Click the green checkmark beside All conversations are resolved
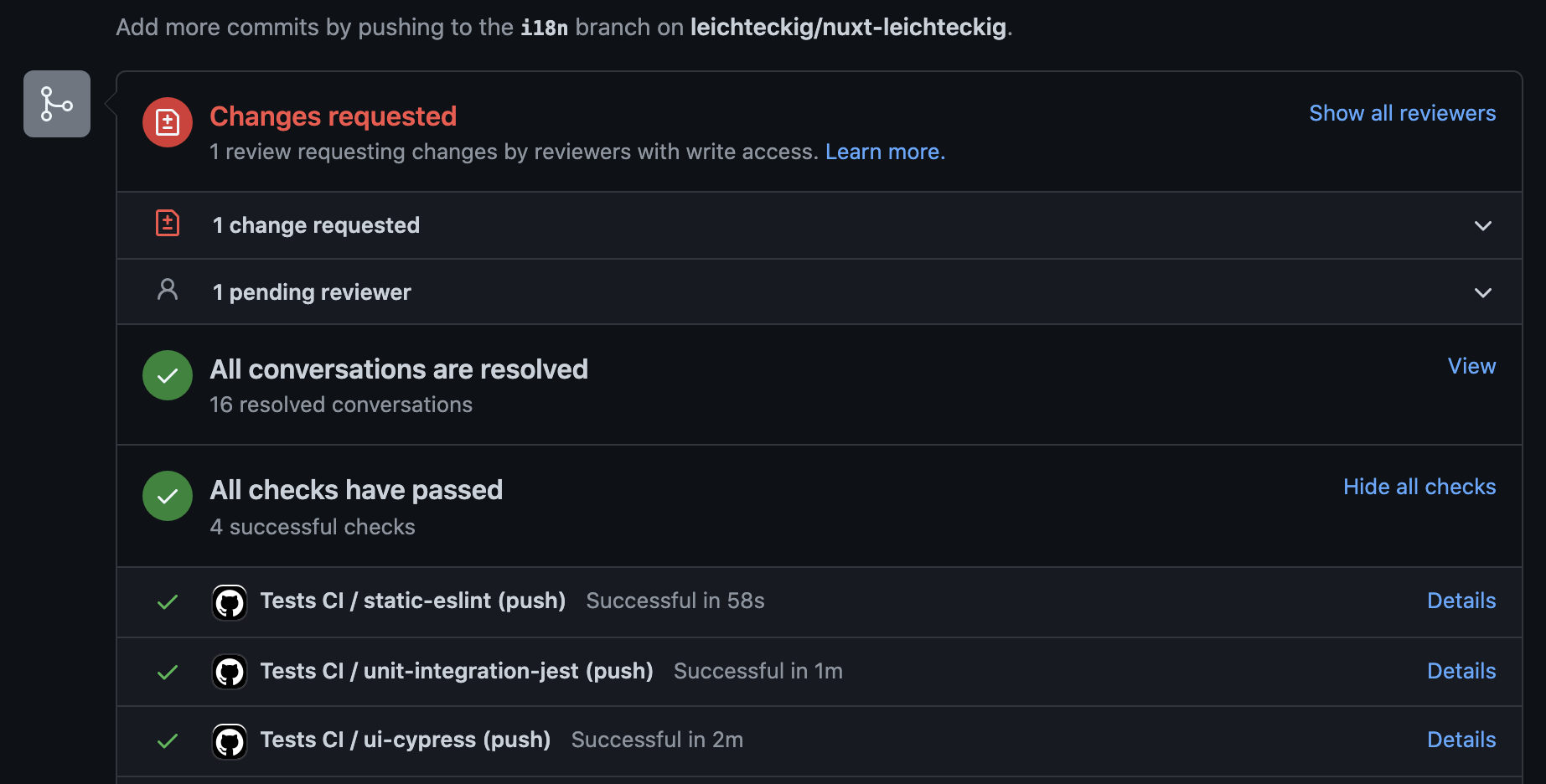This screenshot has width=1546, height=784. tap(168, 375)
